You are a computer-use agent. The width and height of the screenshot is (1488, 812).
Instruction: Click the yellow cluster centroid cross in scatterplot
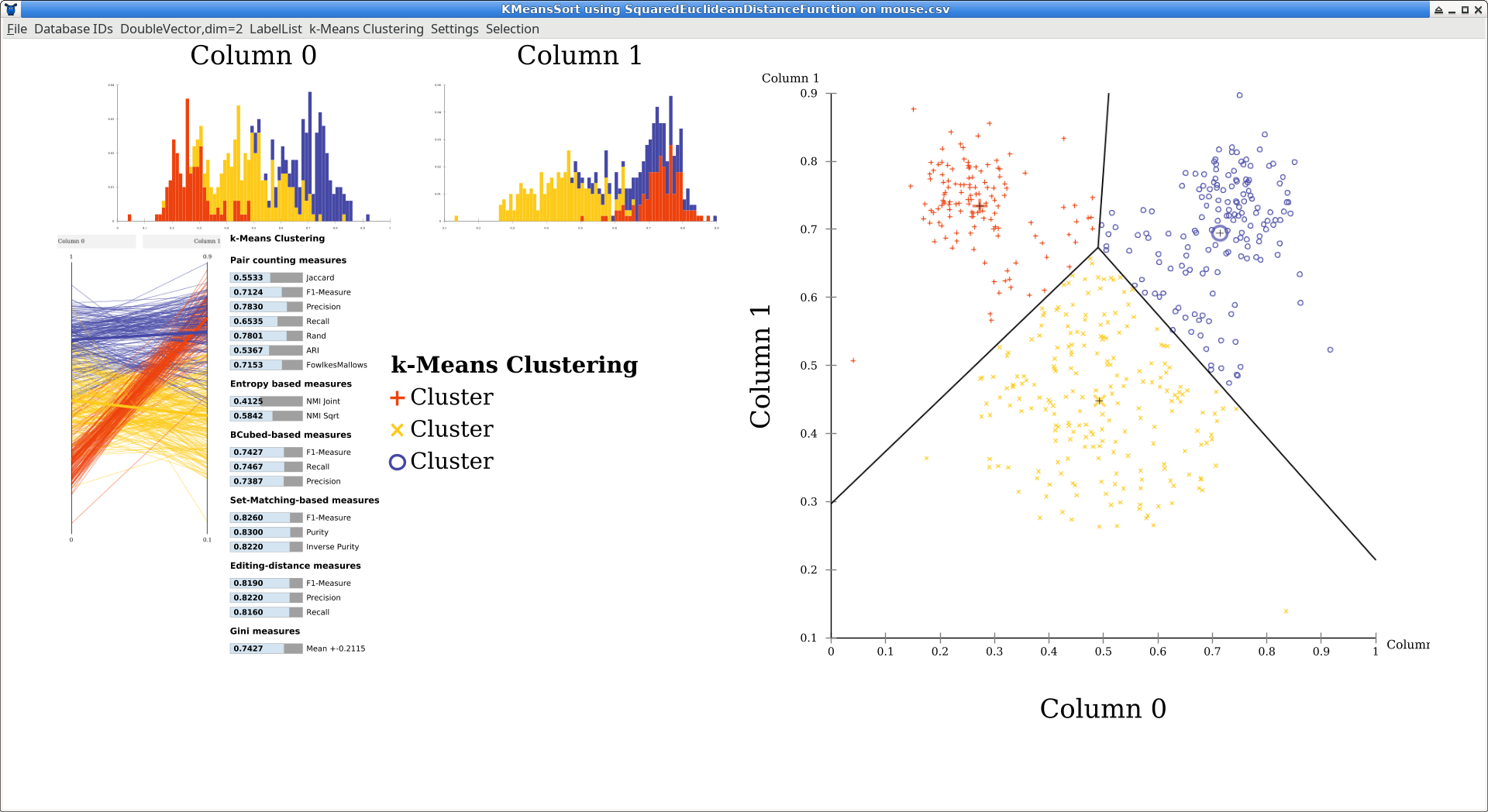click(1099, 401)
